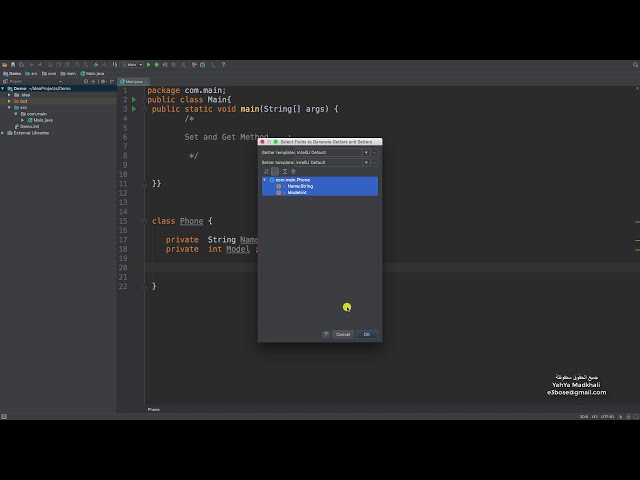Click the tool windows icon in the status bar

tap(4, 416)
